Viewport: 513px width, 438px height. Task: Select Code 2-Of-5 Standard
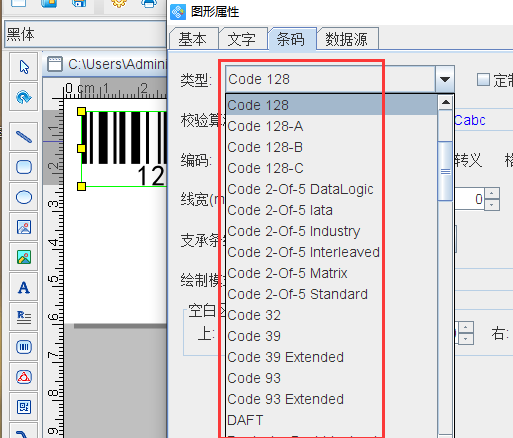(332, 294)
